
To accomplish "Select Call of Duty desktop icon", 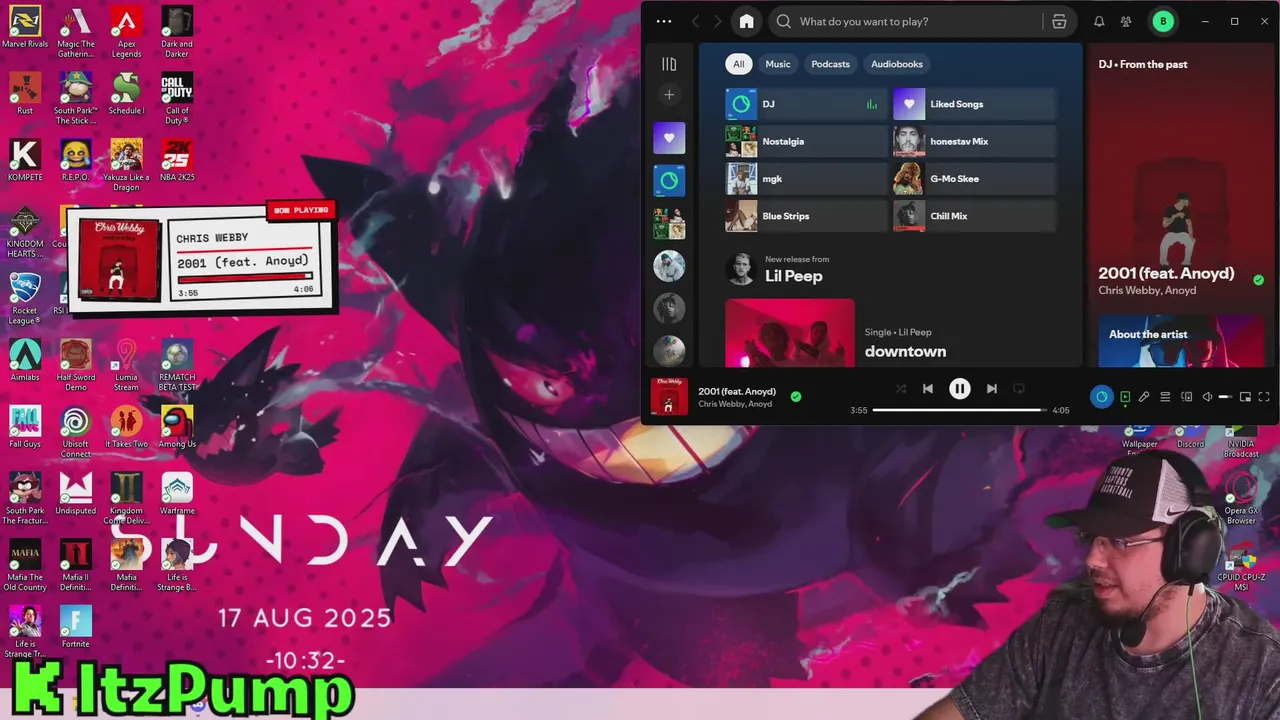I will point(177,99).
